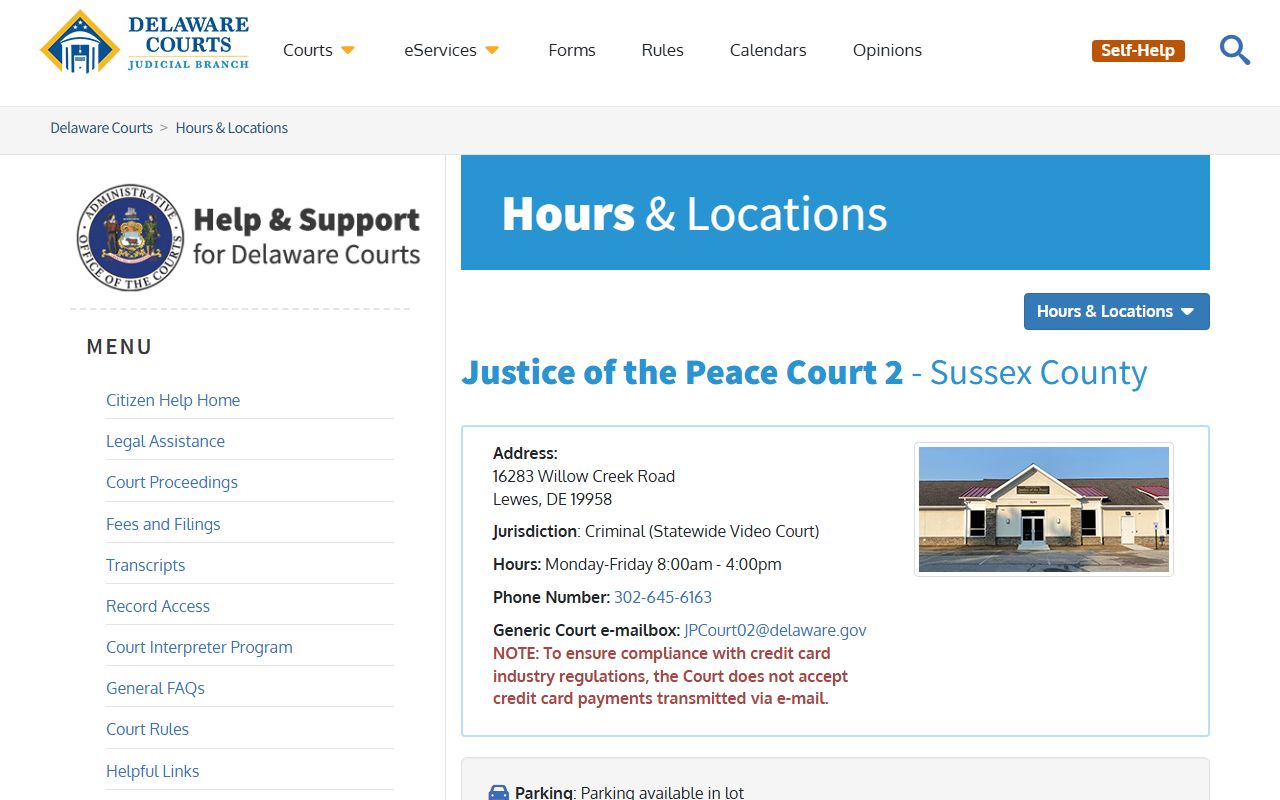Open Forms in the top navigation
The height and width of the screenshot is (800, 1280).
pyautogui.click(x=572, y=50)
